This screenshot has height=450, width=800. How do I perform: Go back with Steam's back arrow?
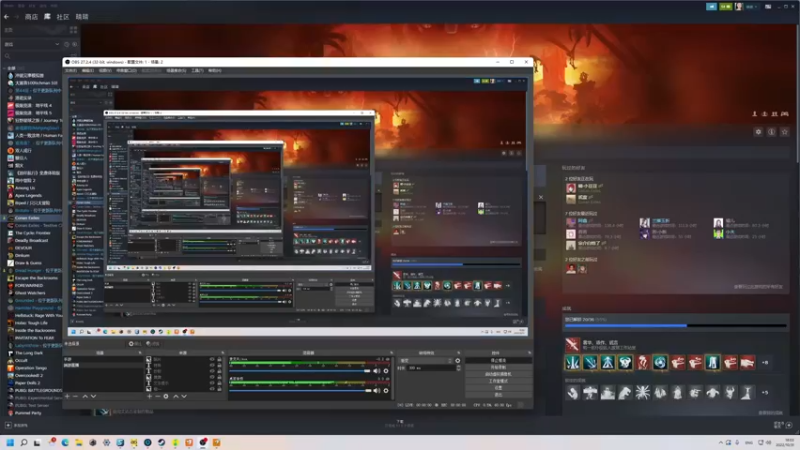point(6,17)
